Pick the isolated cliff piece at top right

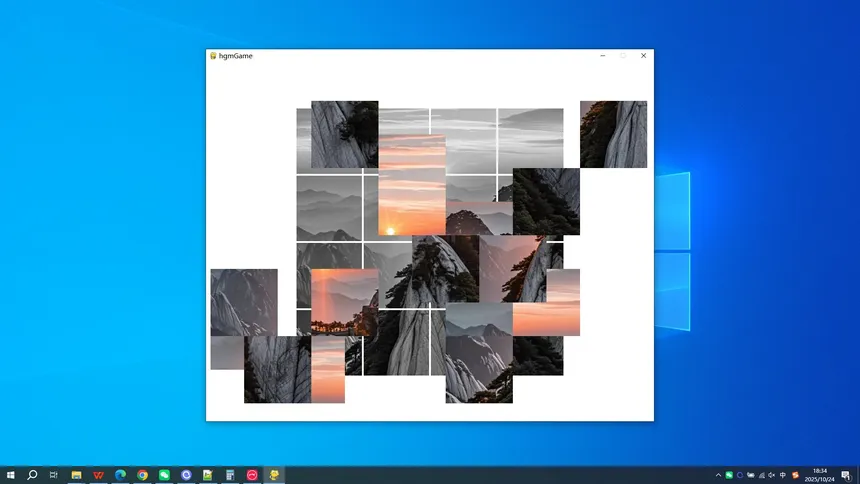point(613,134)
